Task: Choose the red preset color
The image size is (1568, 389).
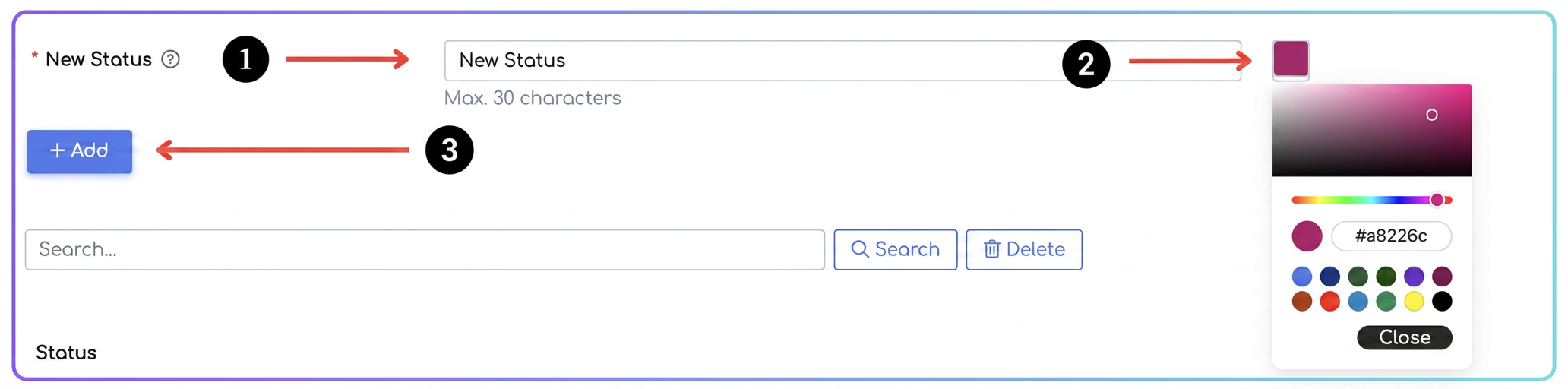Action: [1329, 302]
